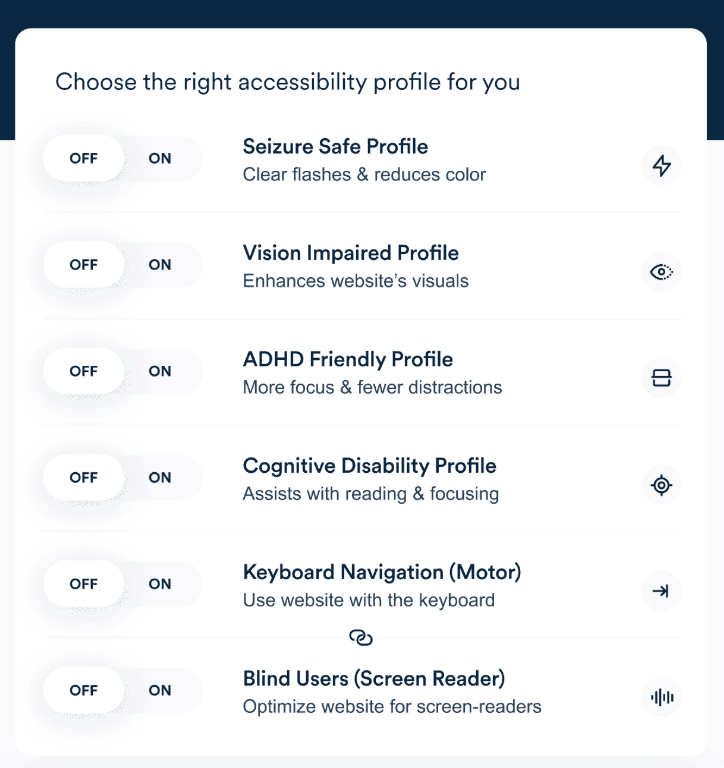Click the Blind Users (Screen Reader) label
Image resolution: width=724 pixels, height=768 pixels.
coord(373,679)
